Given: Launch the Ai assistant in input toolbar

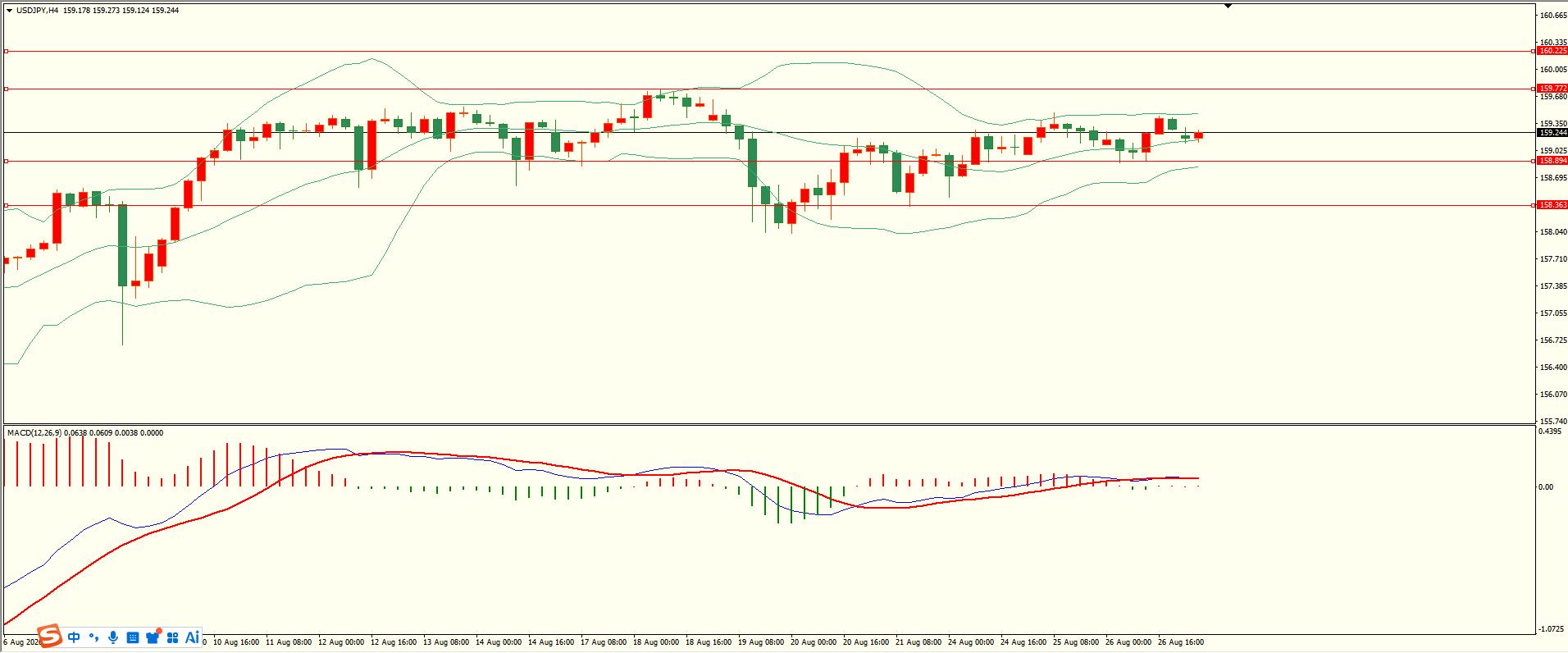Looking at the screenshot, I should [192, 637].
